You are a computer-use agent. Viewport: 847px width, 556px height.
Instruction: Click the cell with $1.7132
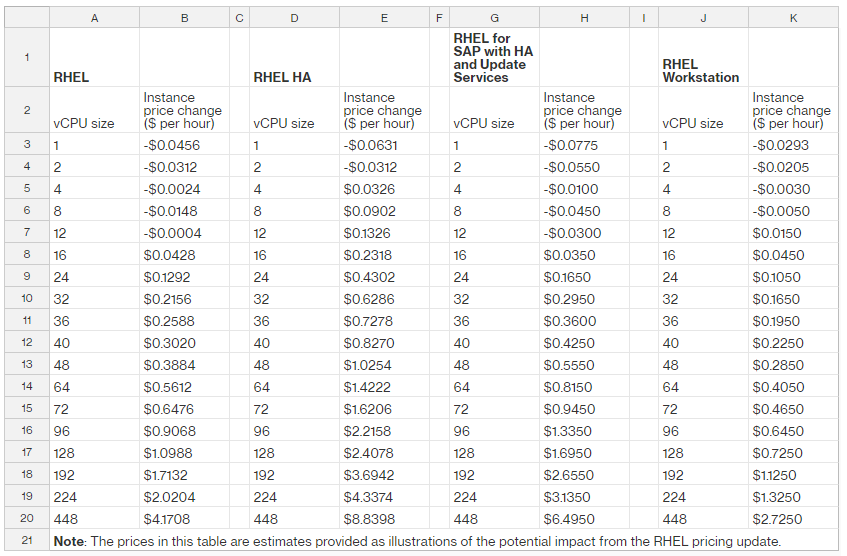pos(184,475)
